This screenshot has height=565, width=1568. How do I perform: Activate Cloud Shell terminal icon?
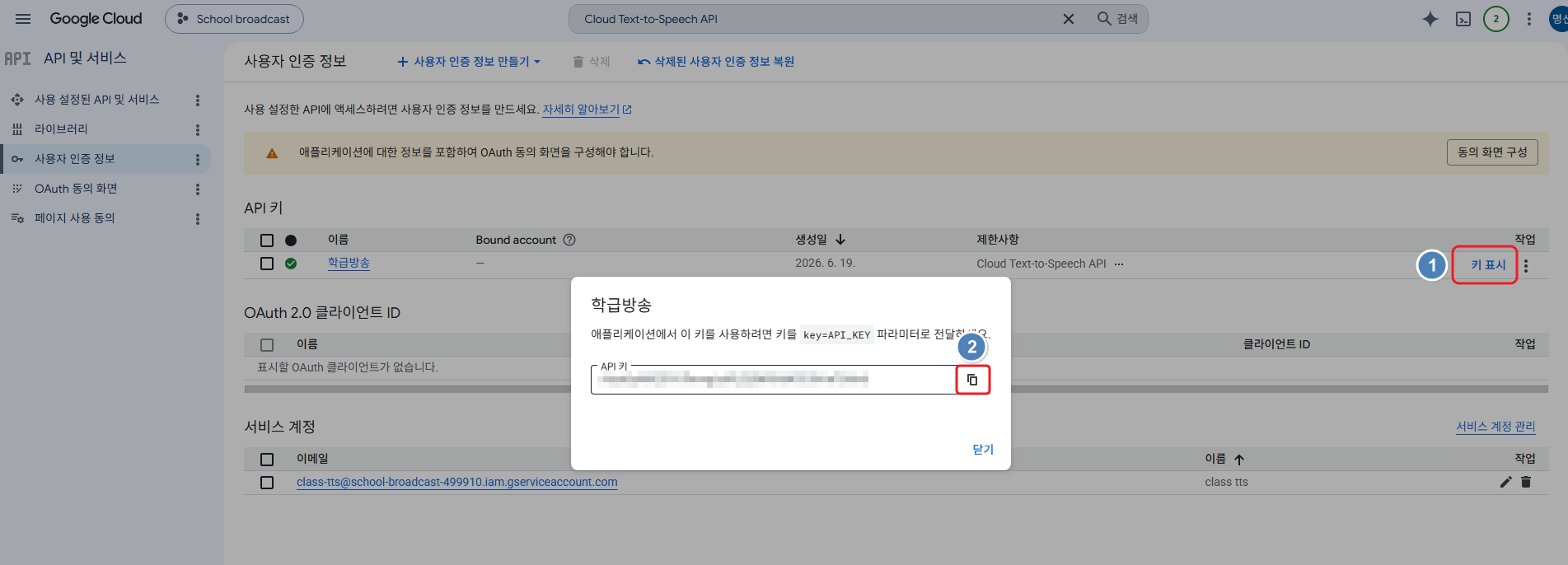1463,19
